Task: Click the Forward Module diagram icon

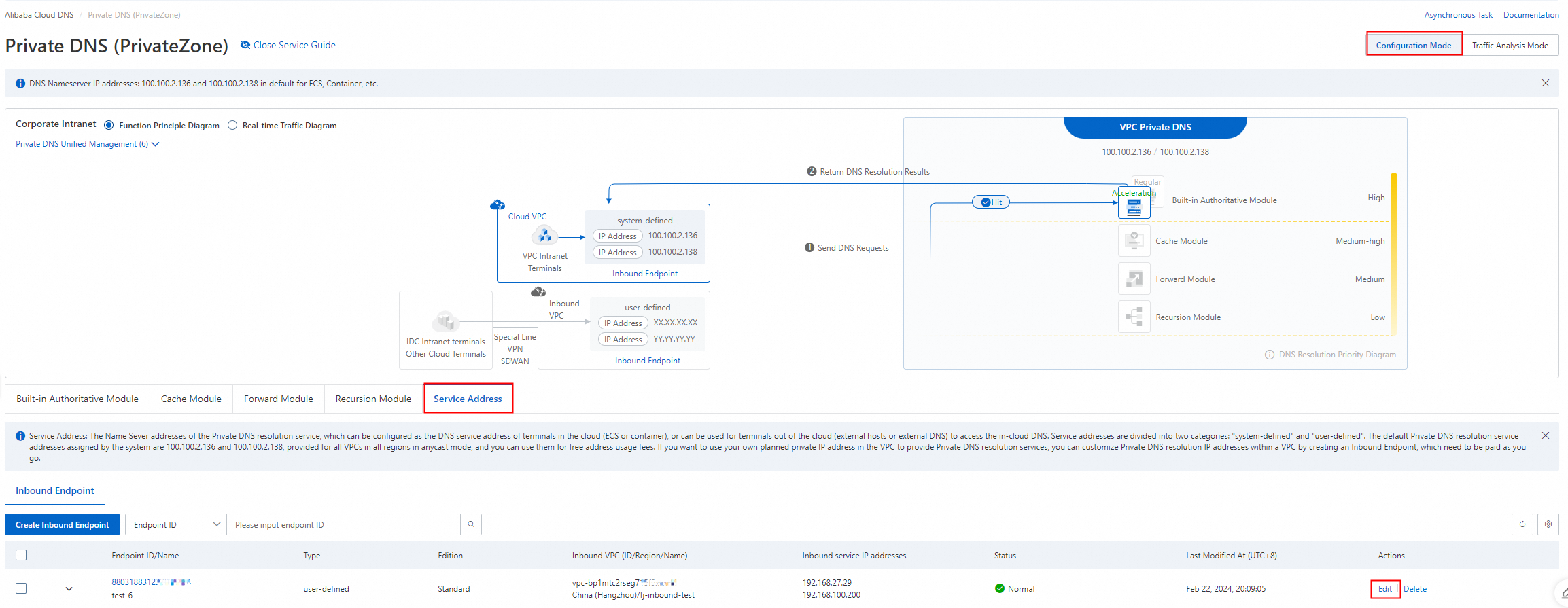Action: tap(1134, 279)
